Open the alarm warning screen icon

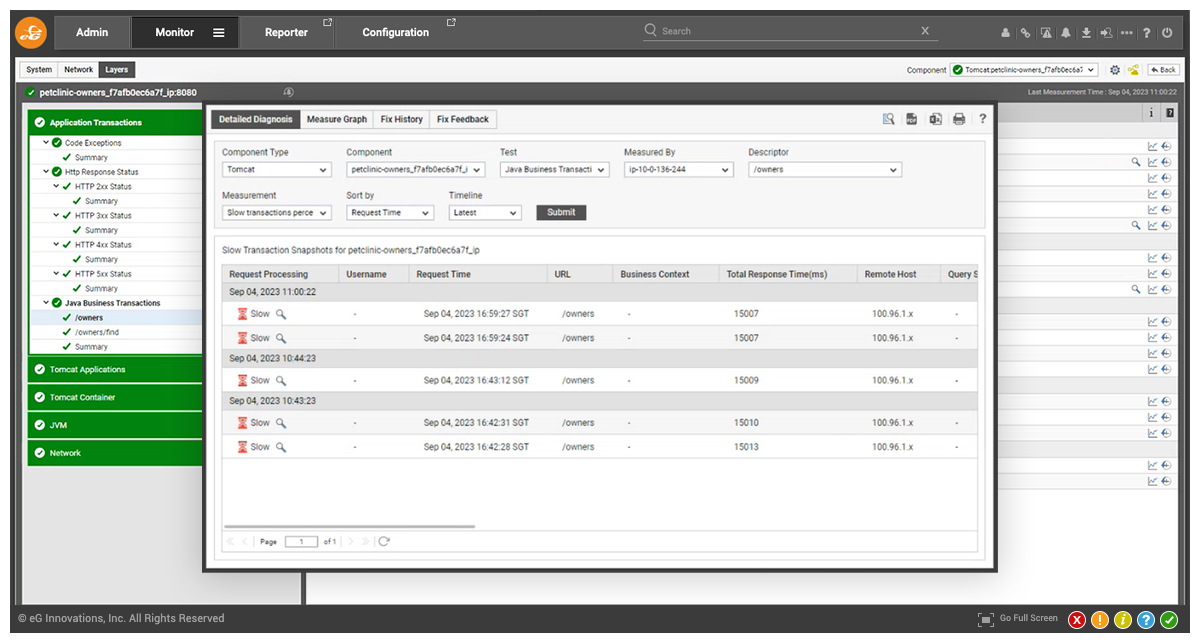(1046, 33)
